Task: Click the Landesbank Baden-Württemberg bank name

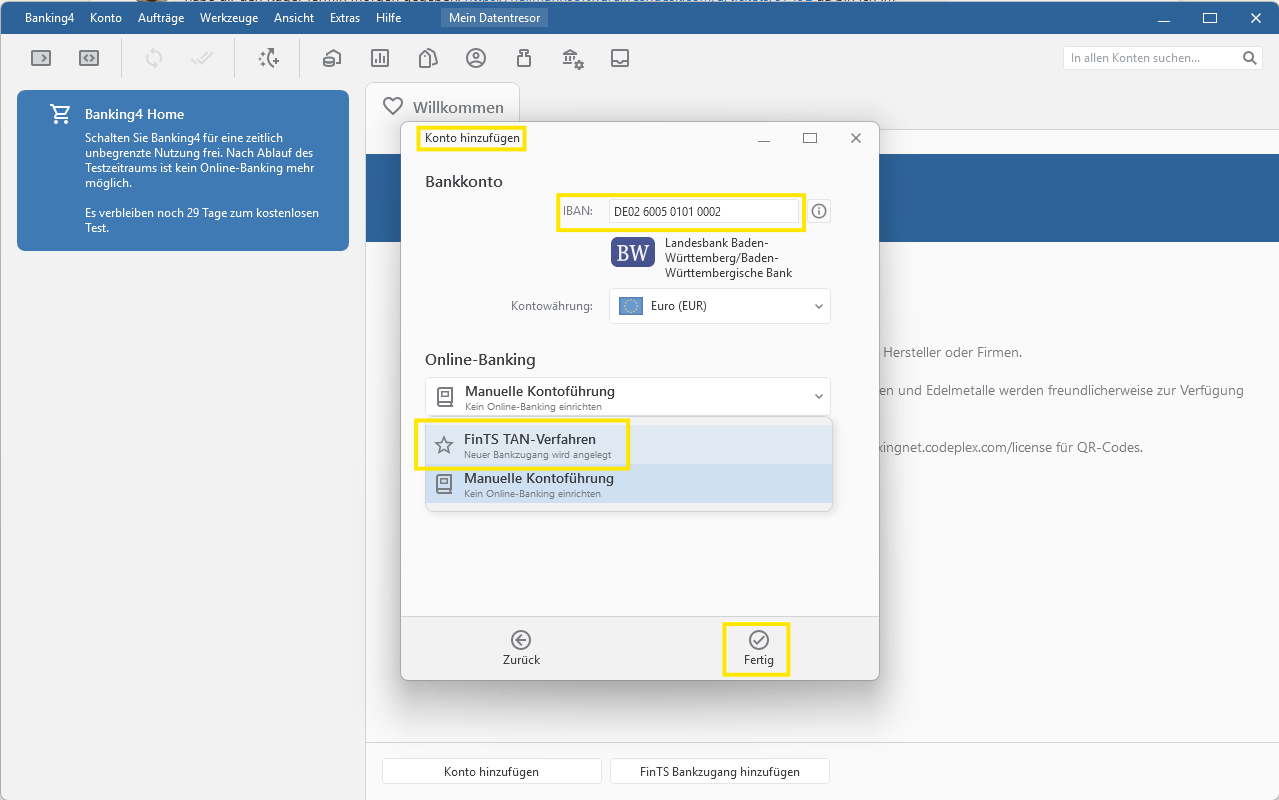Action: click(728, 258)
